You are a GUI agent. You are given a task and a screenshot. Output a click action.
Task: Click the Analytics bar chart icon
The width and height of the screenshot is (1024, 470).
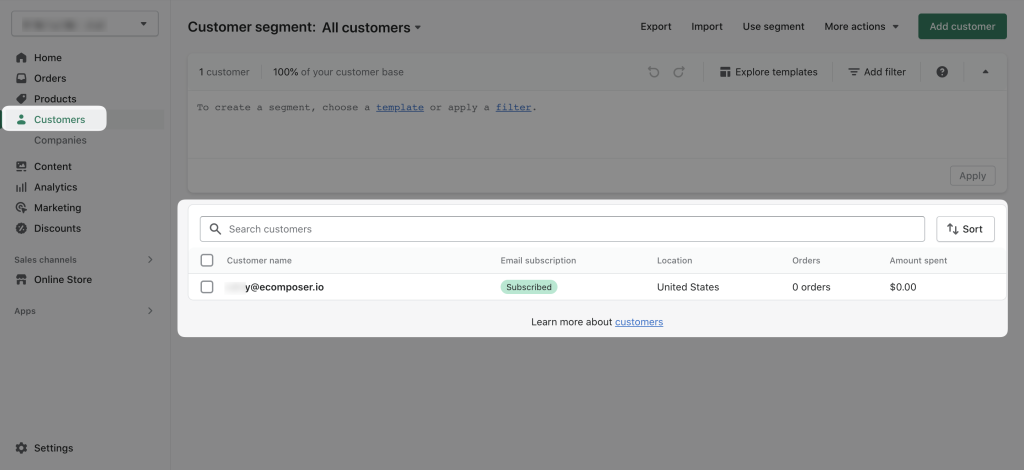tap(22, 187)
